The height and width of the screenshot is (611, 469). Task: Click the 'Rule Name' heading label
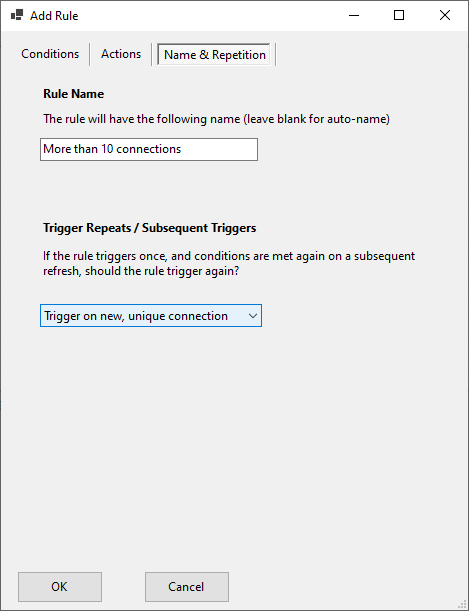(73, 94)
